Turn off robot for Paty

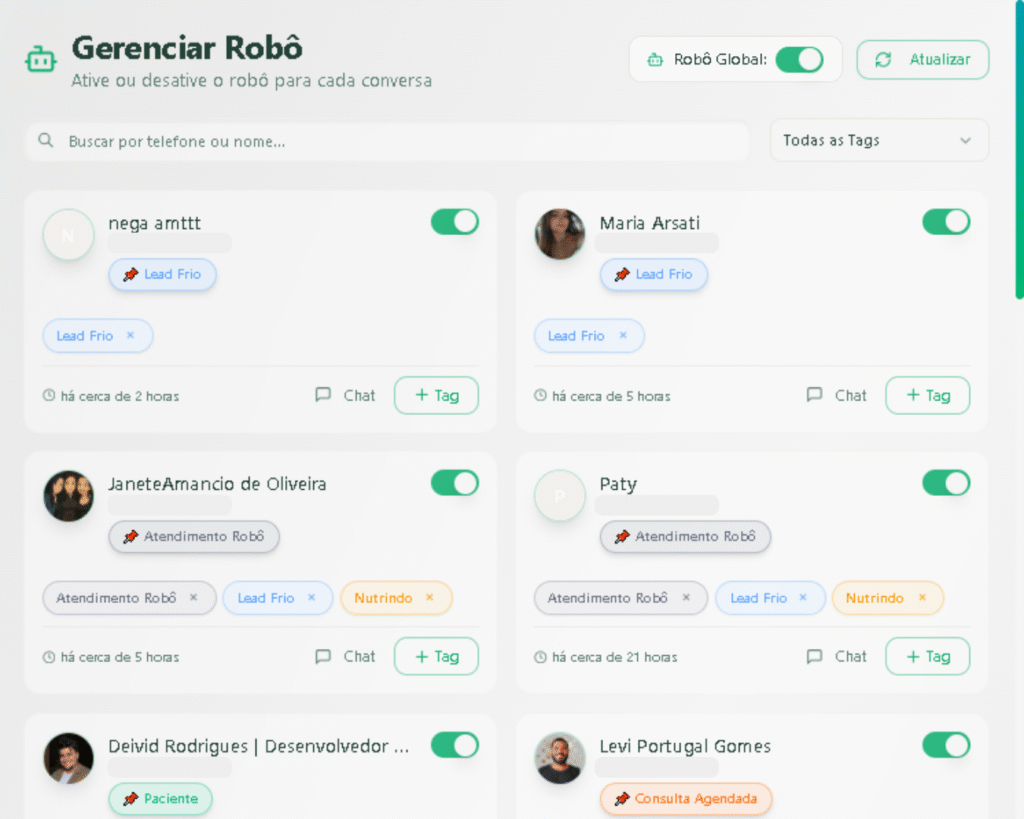click(x=946, y=484)
